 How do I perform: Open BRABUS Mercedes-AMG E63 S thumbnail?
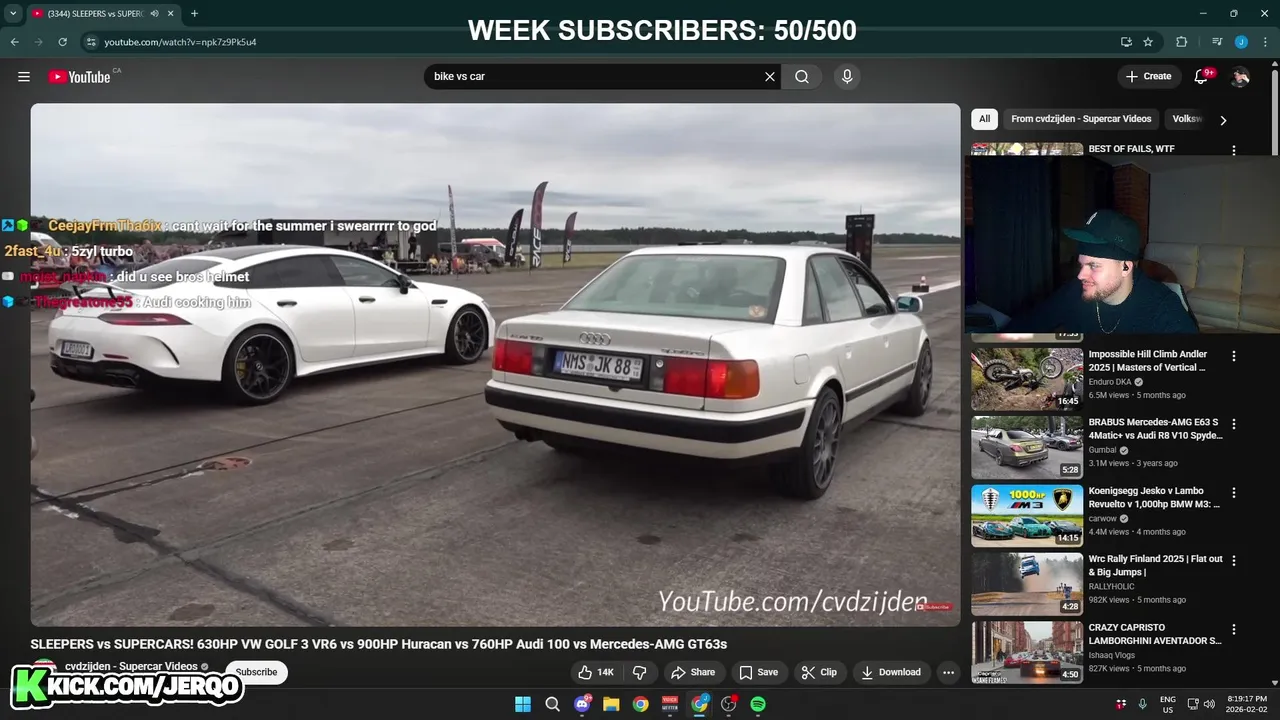pos(1027,448)
